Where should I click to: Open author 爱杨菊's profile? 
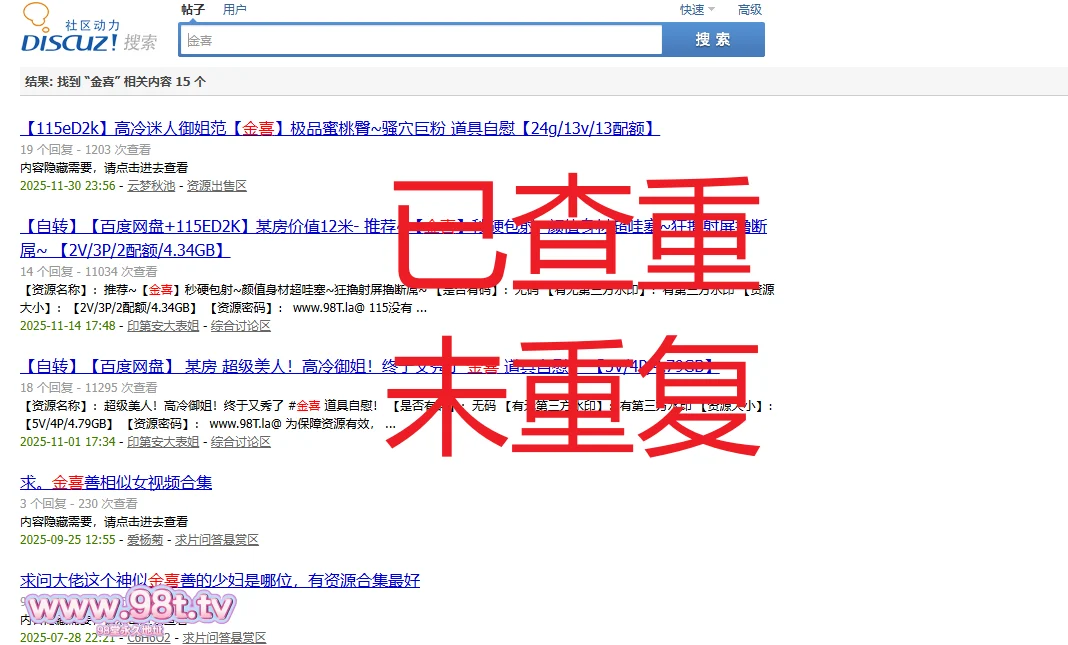tap(145, 540)
